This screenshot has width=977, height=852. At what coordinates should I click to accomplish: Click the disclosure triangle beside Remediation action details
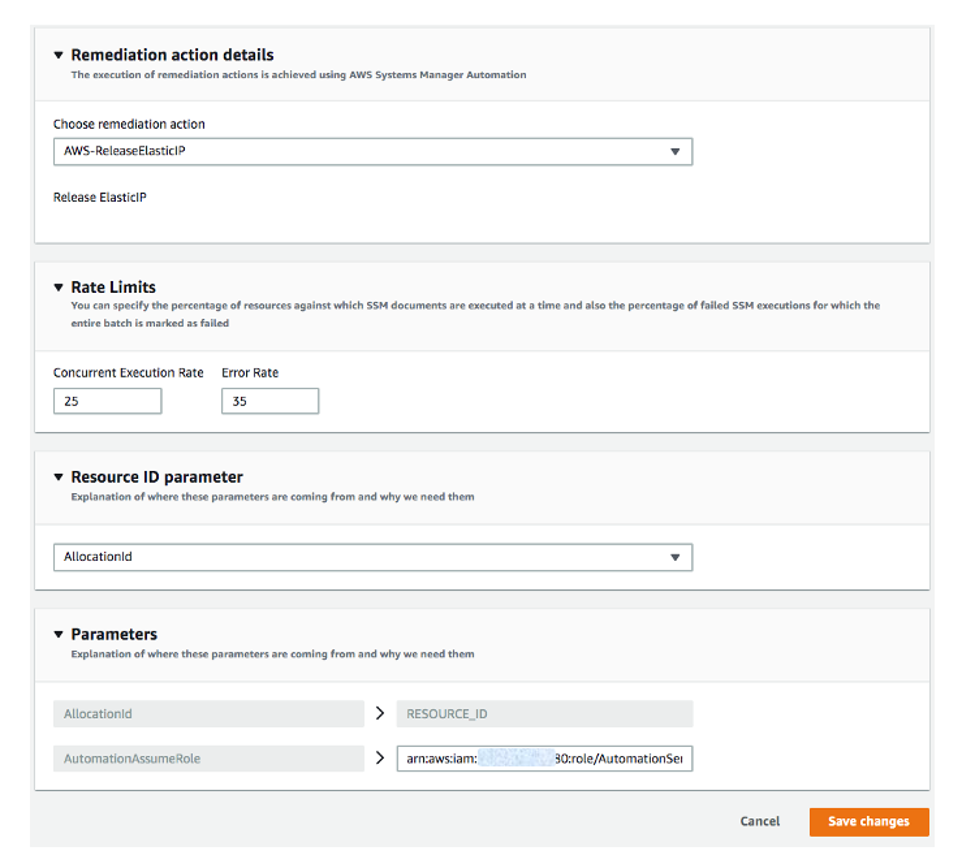point(59,54)
